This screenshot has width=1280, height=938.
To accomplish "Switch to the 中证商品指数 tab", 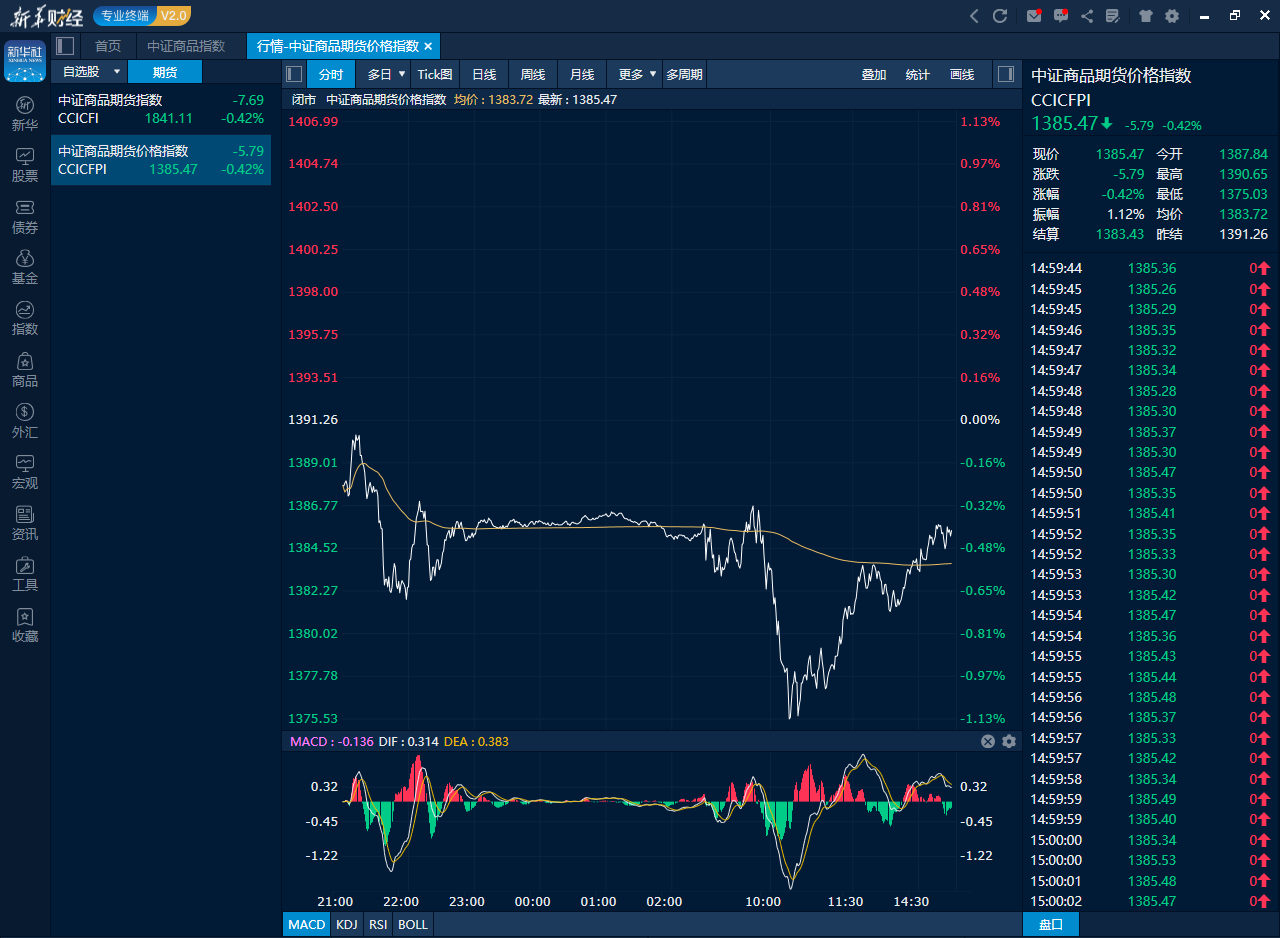I will click(186, 46).
